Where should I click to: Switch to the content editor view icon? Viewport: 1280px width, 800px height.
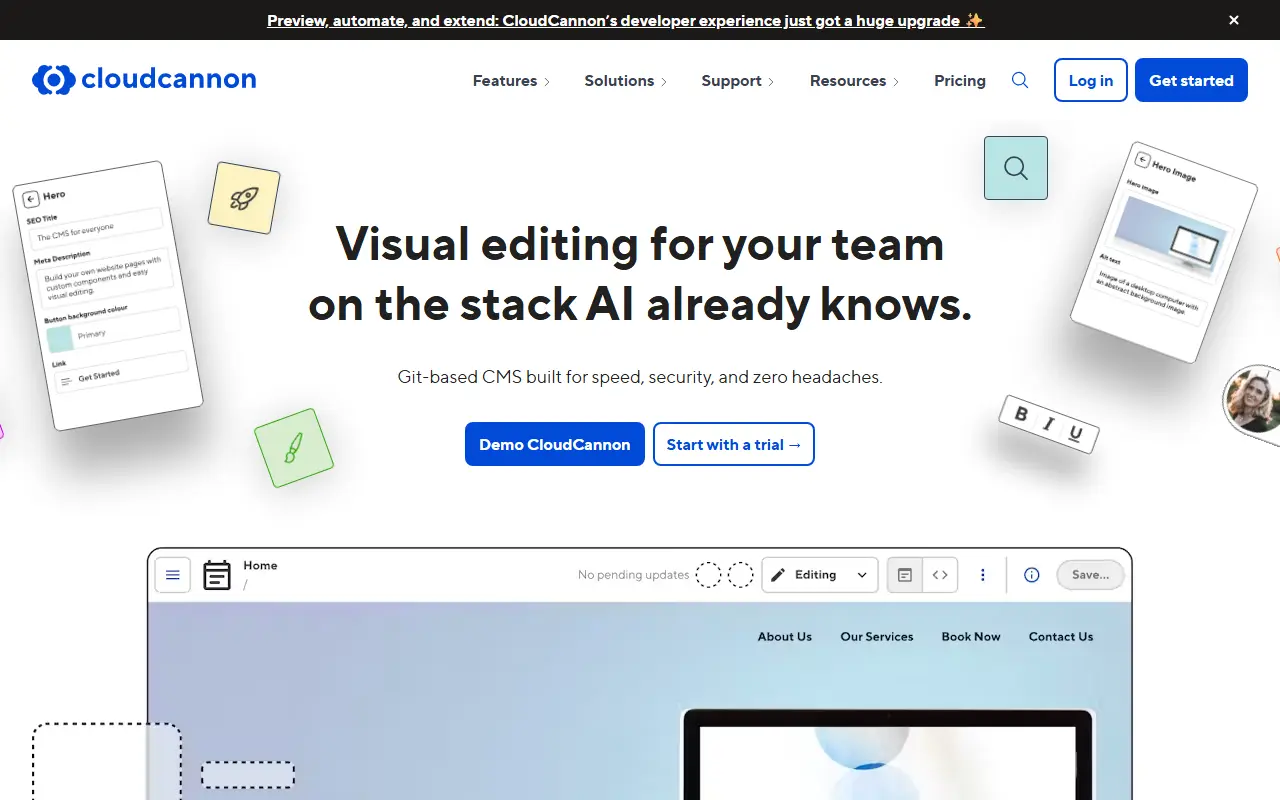(905, 575)
